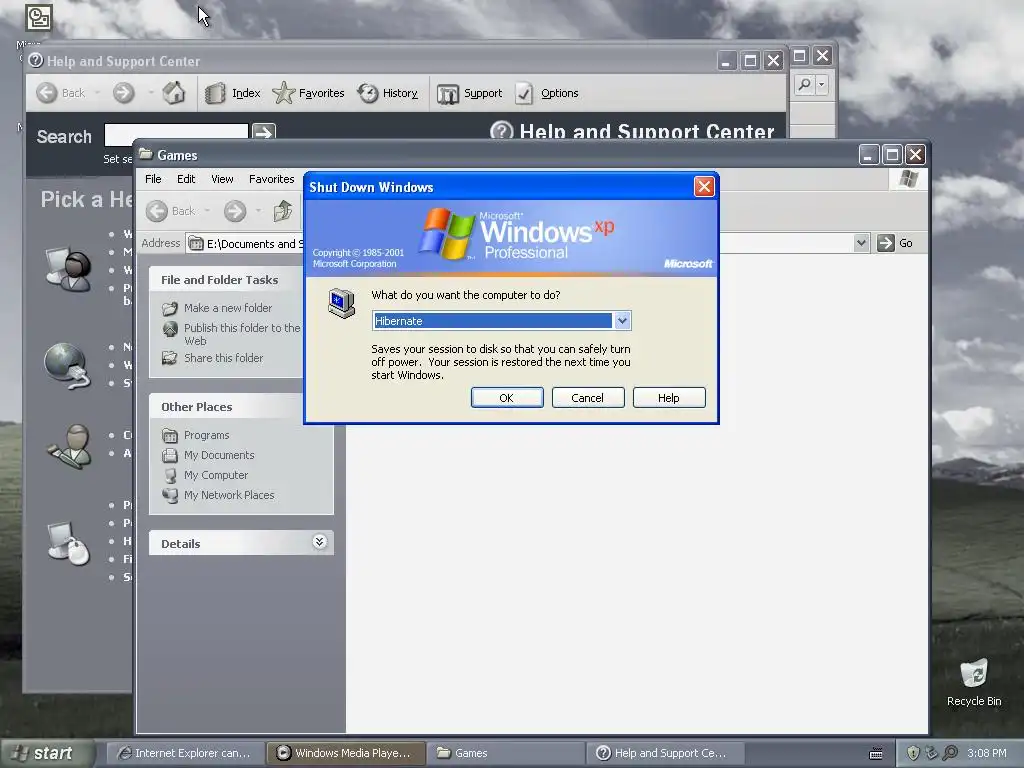
Task: Open Programs under Other Places
Action: click(x=206, y=435)
